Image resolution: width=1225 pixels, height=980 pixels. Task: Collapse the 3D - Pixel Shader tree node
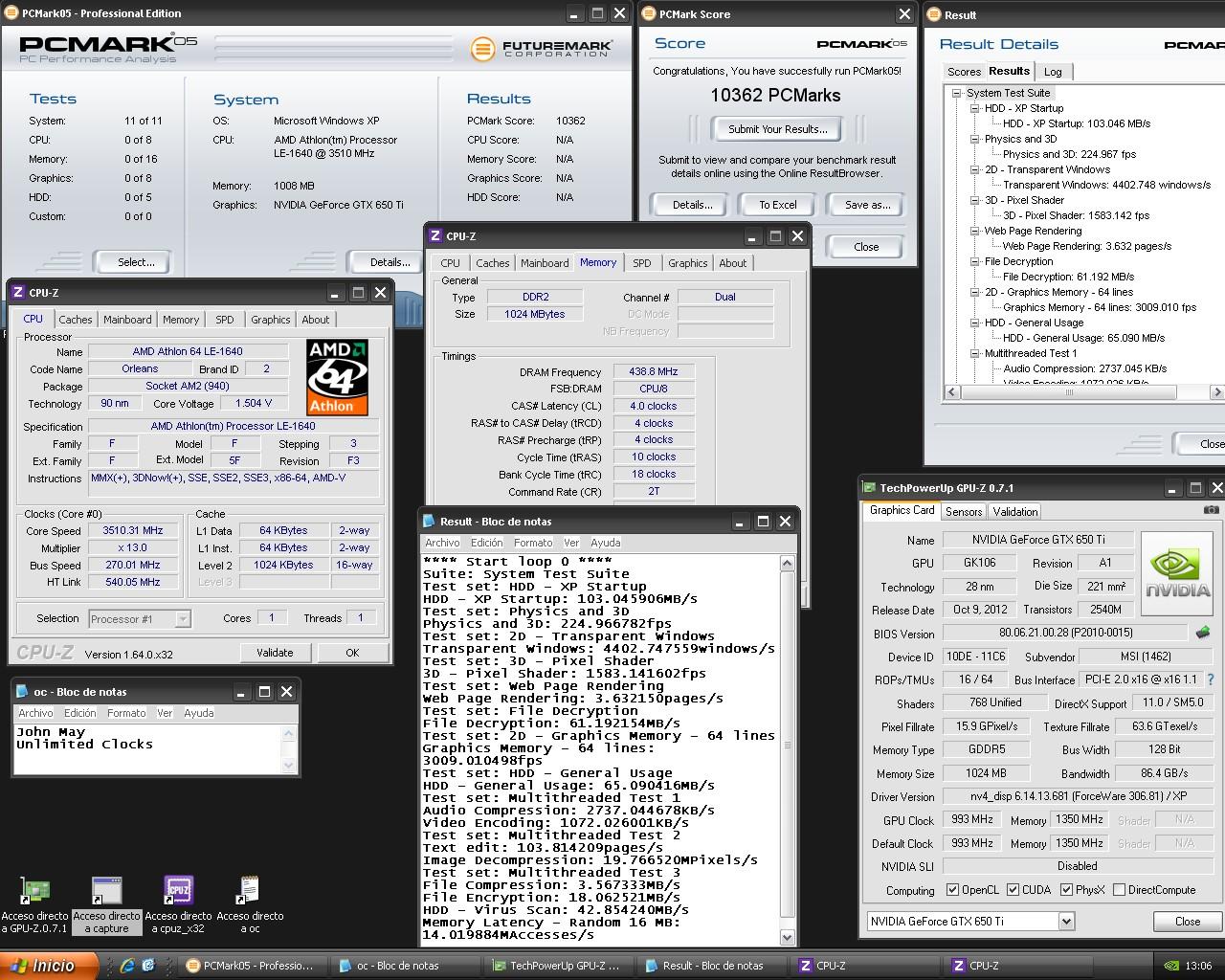point(974,200)
